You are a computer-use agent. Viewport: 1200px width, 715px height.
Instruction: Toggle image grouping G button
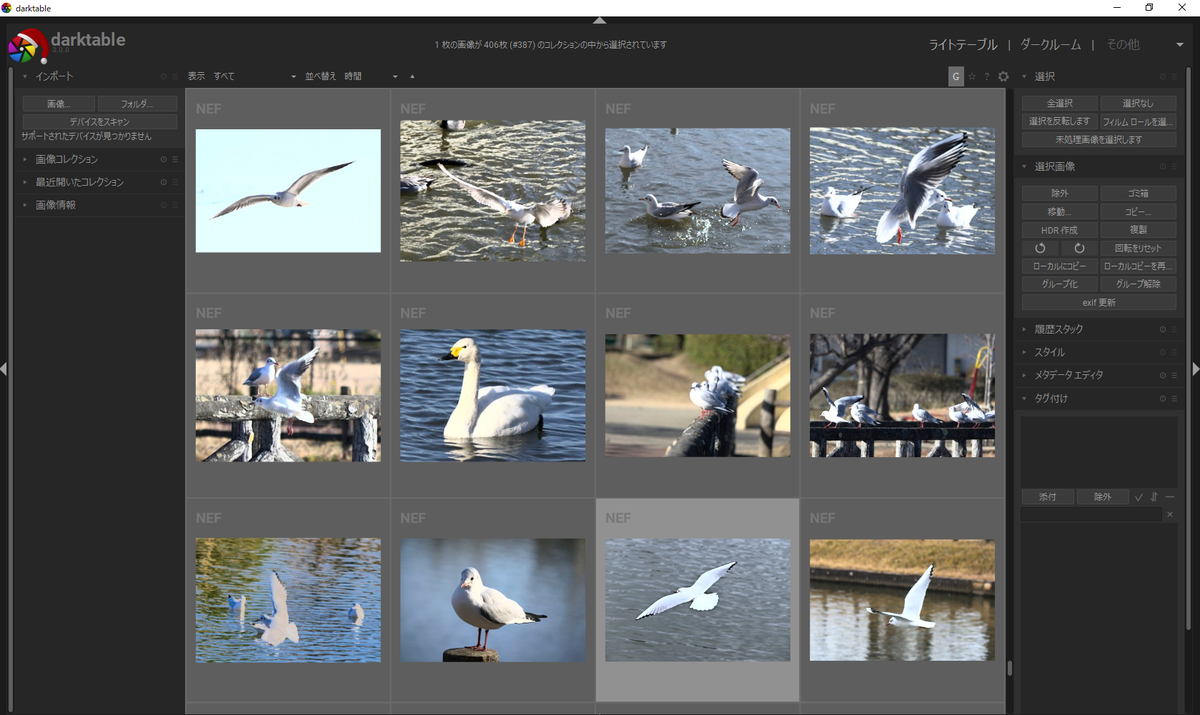pos(956,76)
